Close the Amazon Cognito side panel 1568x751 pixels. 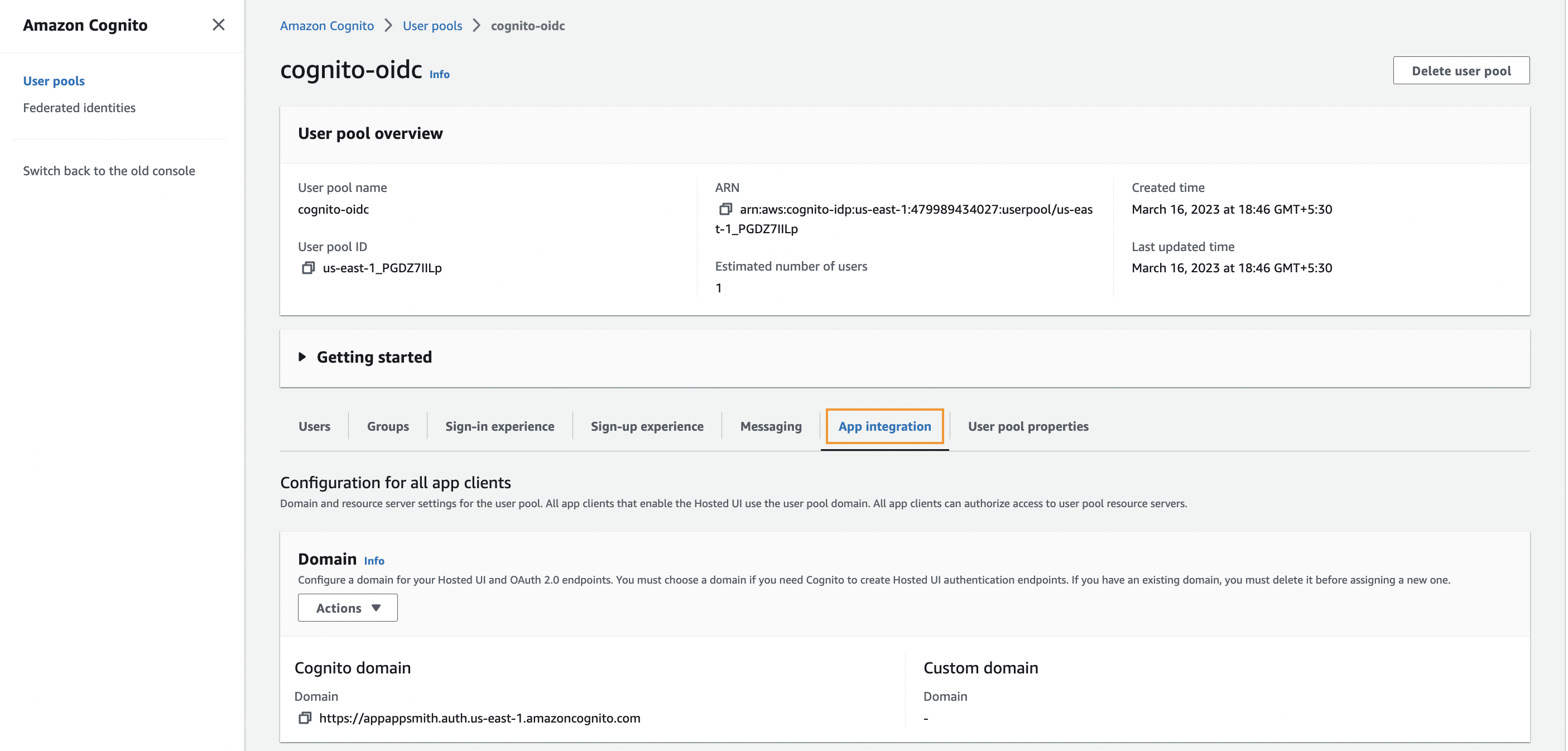pos(219,25)
